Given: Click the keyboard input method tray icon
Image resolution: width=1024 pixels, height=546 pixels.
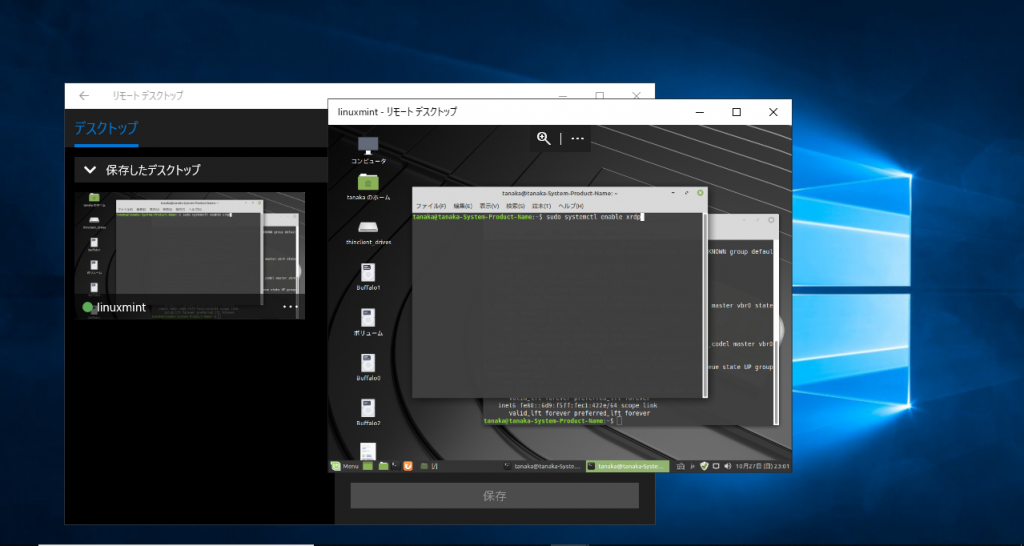Looking at the screenshot, I should click(681, 466).
